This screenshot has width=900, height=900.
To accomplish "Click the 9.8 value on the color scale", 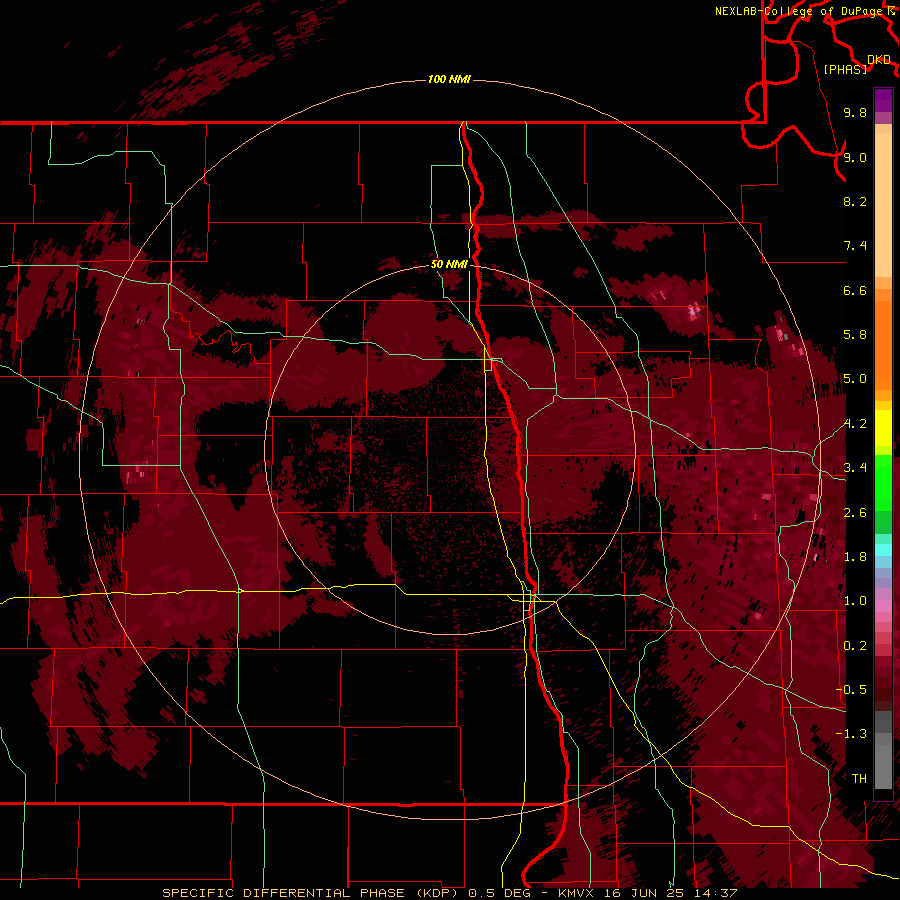I will (855, 112).
